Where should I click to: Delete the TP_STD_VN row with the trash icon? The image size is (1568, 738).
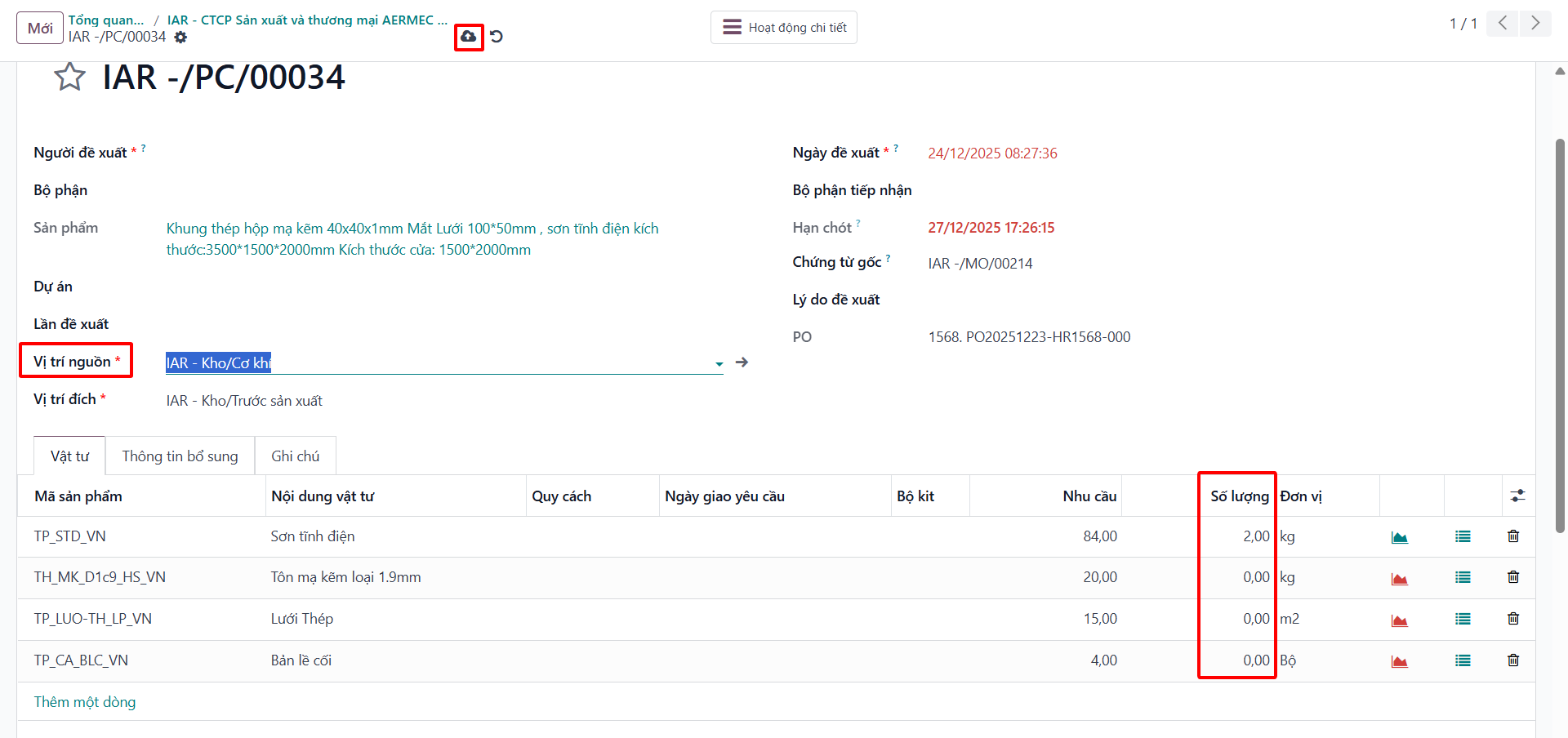(x=1513, y=536)
